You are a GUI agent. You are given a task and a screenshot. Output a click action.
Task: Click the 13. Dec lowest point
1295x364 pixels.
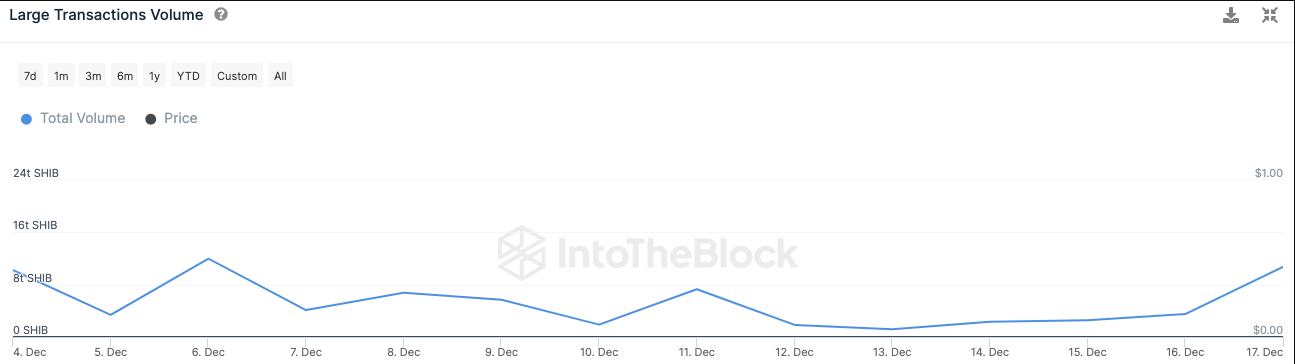(x=892, y=329)
